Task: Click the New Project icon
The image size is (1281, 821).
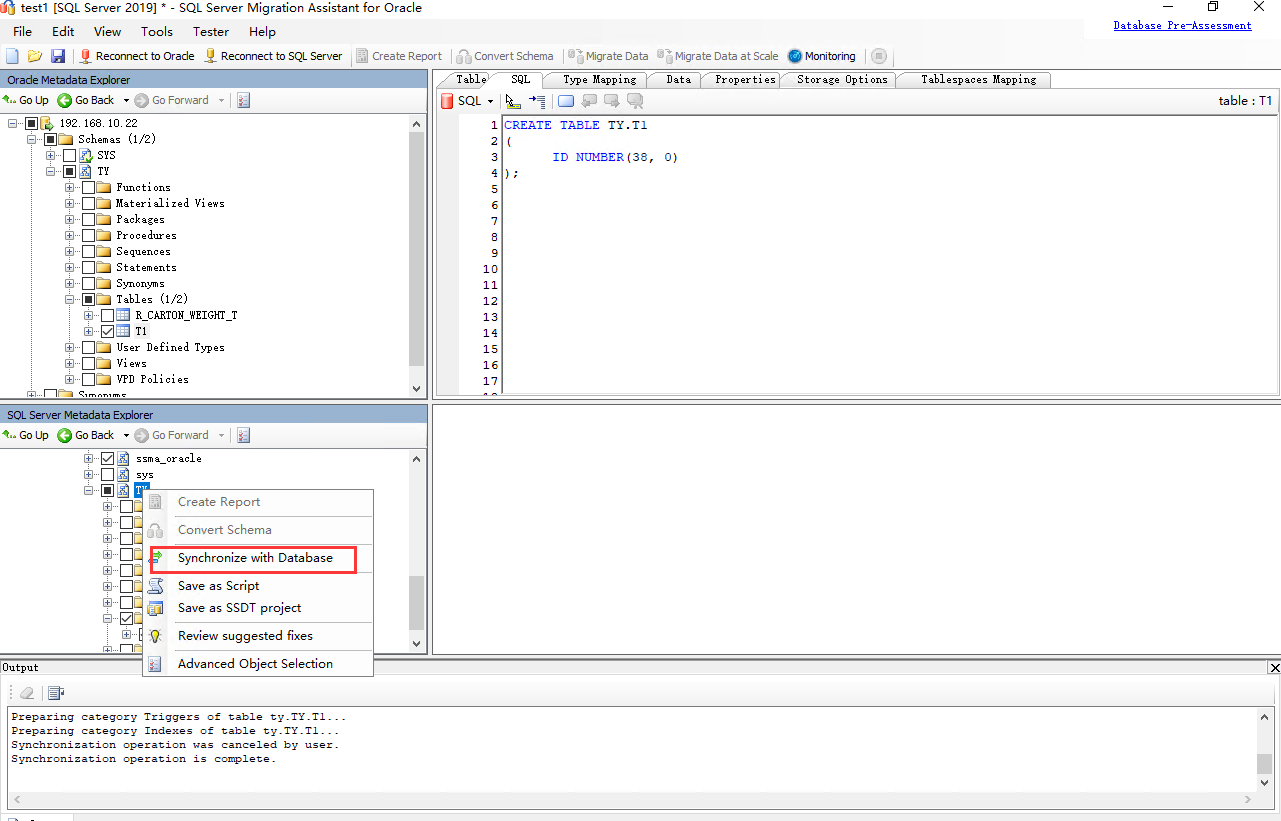Action: coord(13,56)
